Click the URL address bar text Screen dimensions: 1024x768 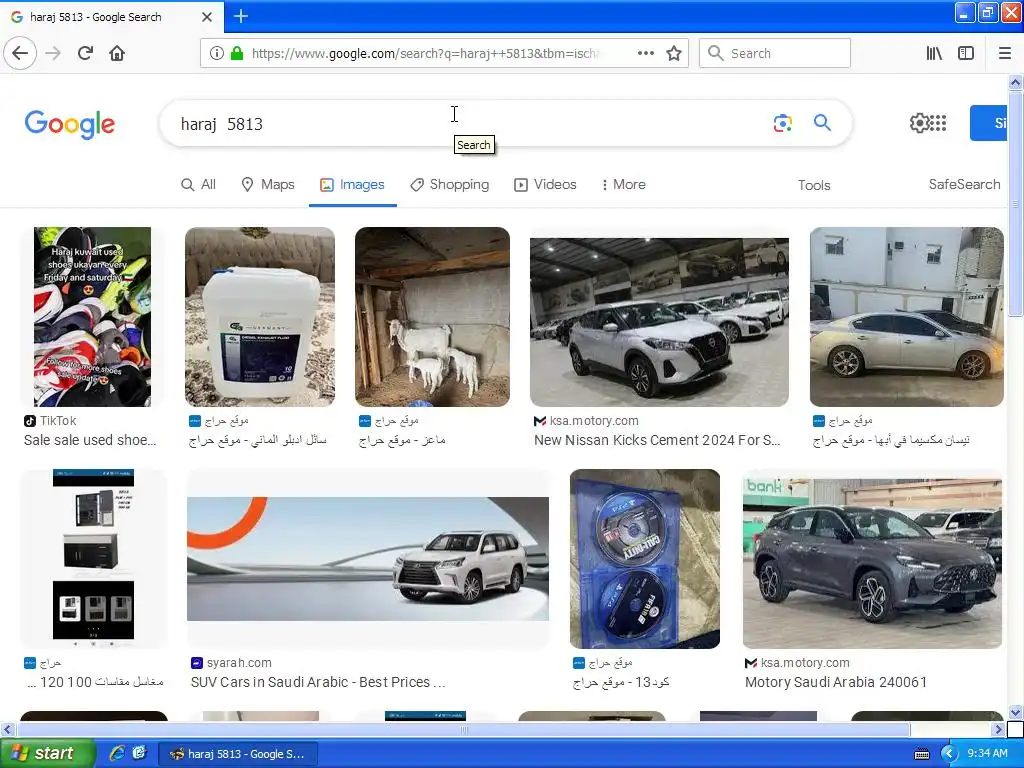click(424, 54)
